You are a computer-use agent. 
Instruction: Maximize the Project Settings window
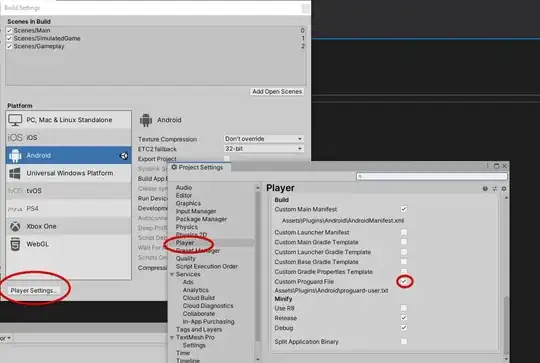(x=496, y=166)
